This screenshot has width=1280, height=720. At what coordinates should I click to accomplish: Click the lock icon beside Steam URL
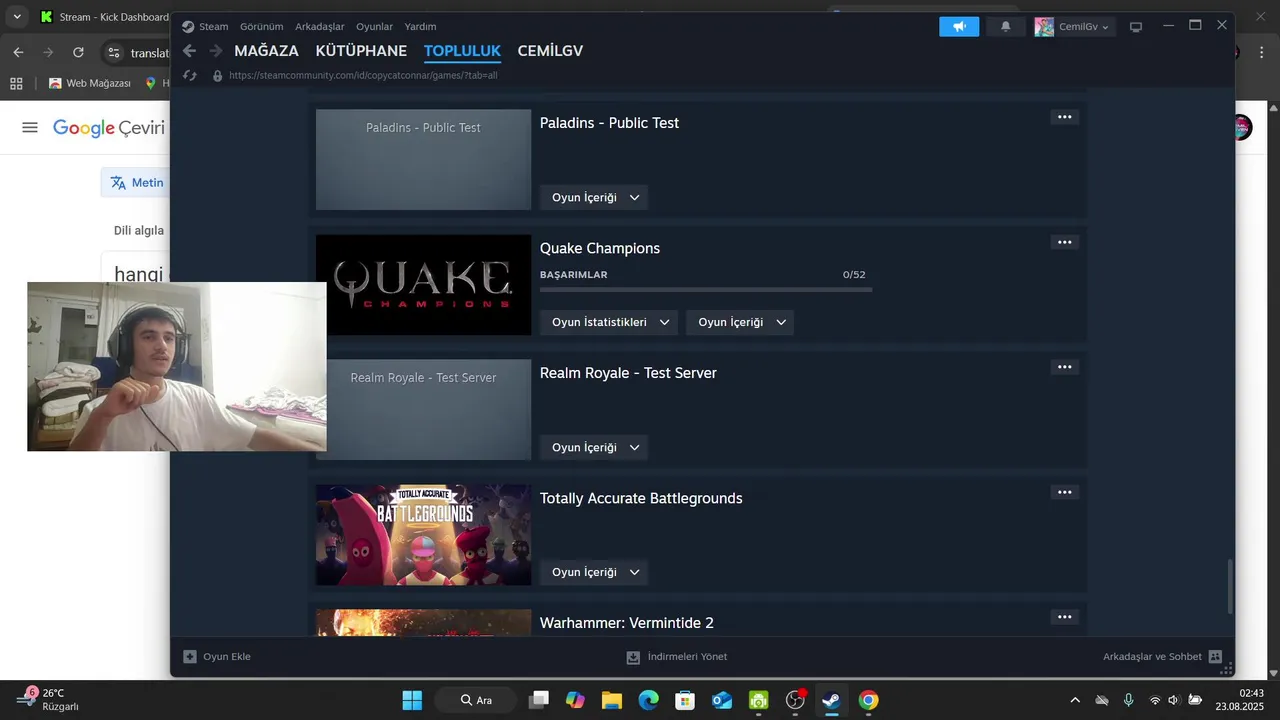pyautogui.click(x=217, y=75)
